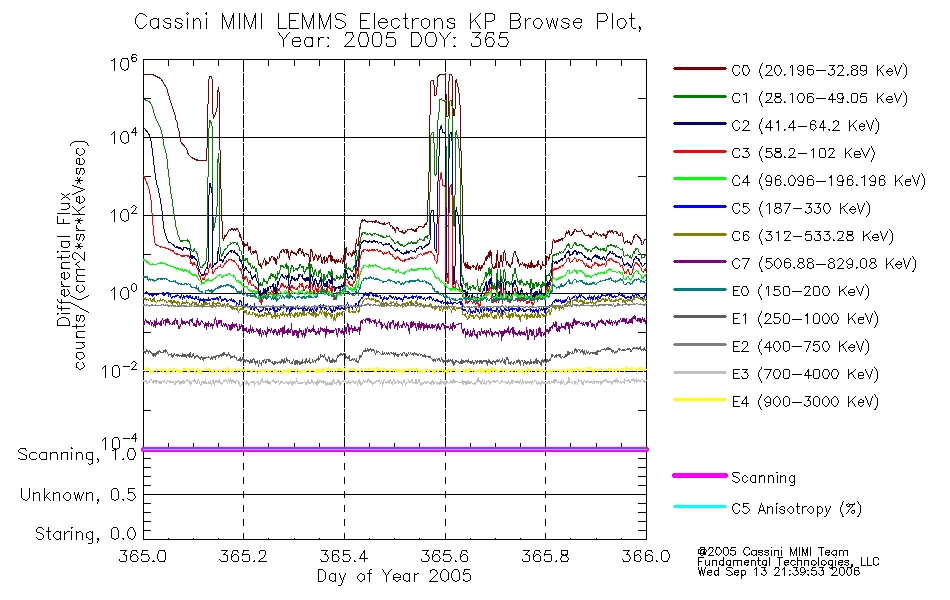Image resolution: width=950 pixels, height=600 pixels.
Task: Select the C0 (20.196-32.89 KeV) legend label
Action: tap(820, 71)
